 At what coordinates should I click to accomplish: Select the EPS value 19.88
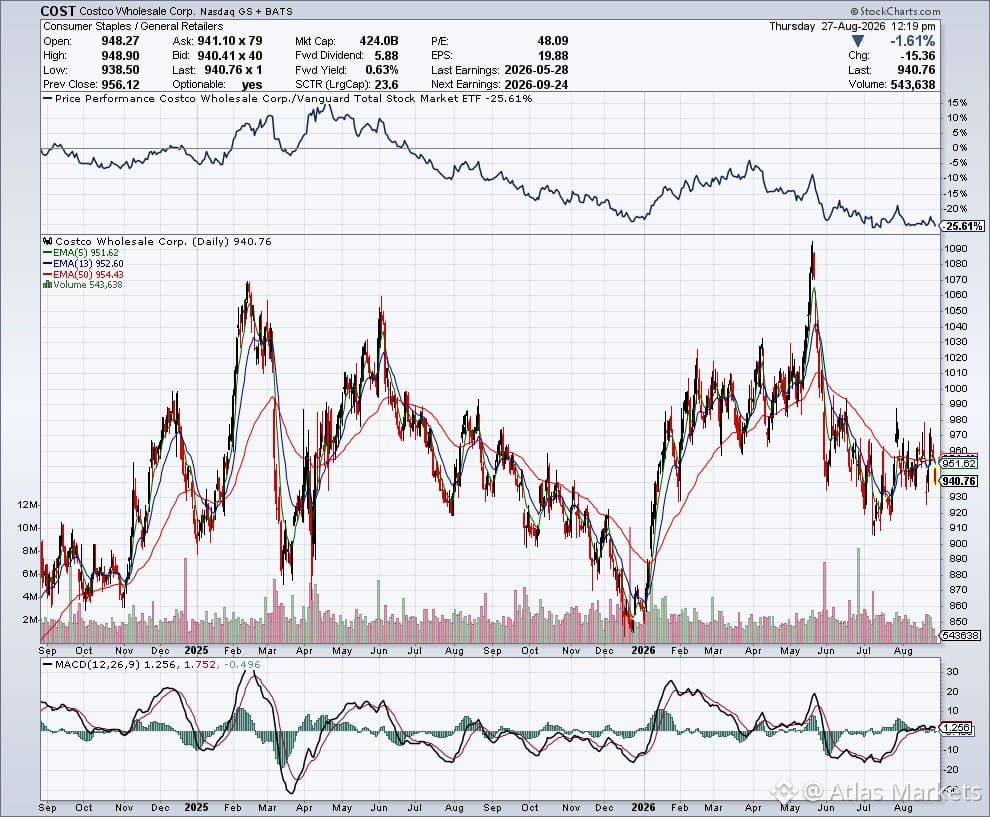click(552, 56)
